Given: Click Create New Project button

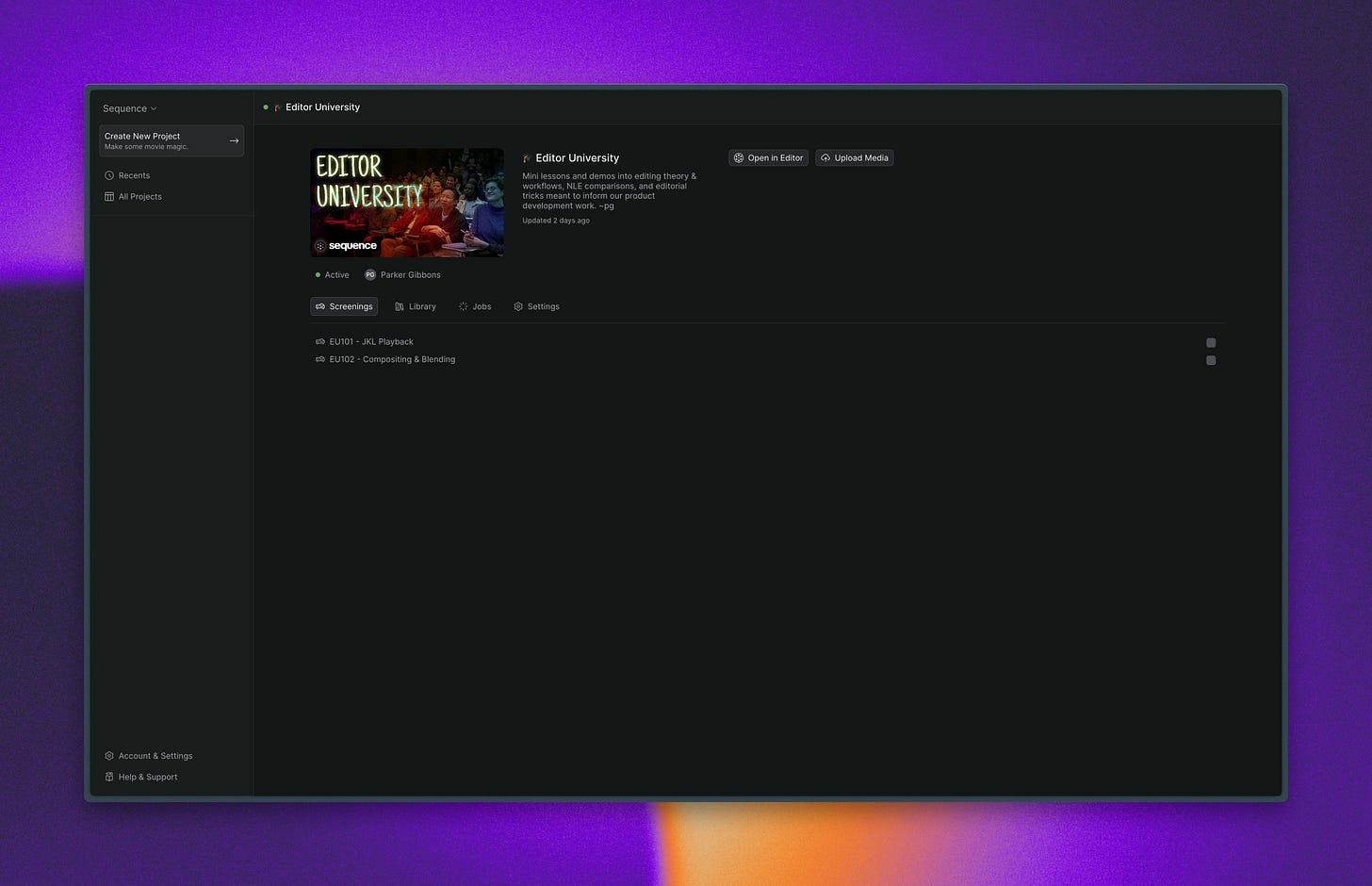Looking at the screenshot, I should click(171, 140).
